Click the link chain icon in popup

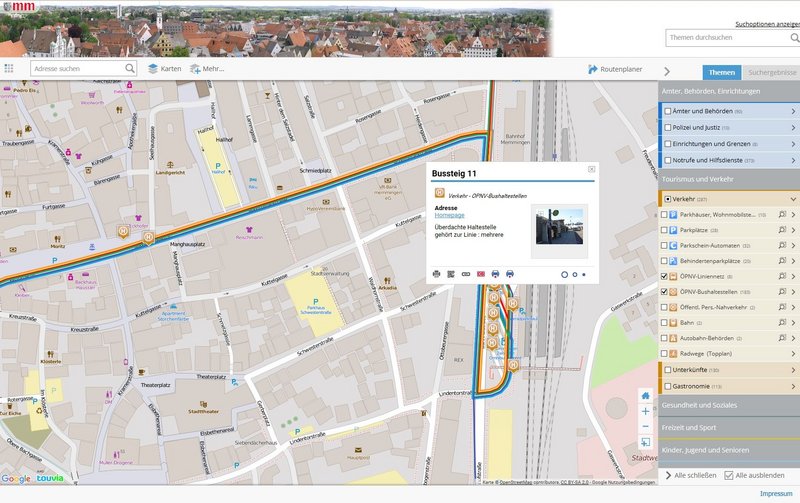pyautogui.click(x=466, y=273)
